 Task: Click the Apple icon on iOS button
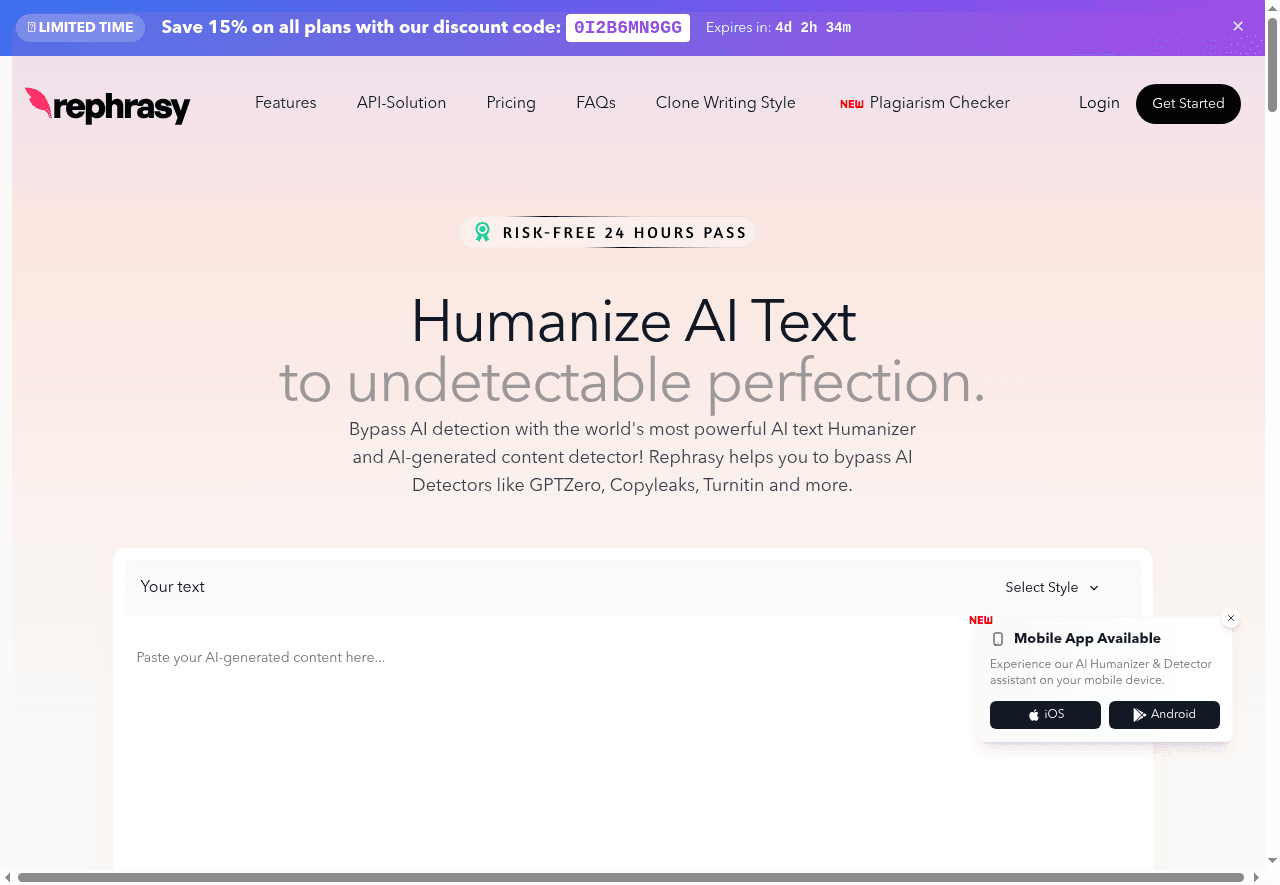pyautogui.click(x=1034, y=715)
